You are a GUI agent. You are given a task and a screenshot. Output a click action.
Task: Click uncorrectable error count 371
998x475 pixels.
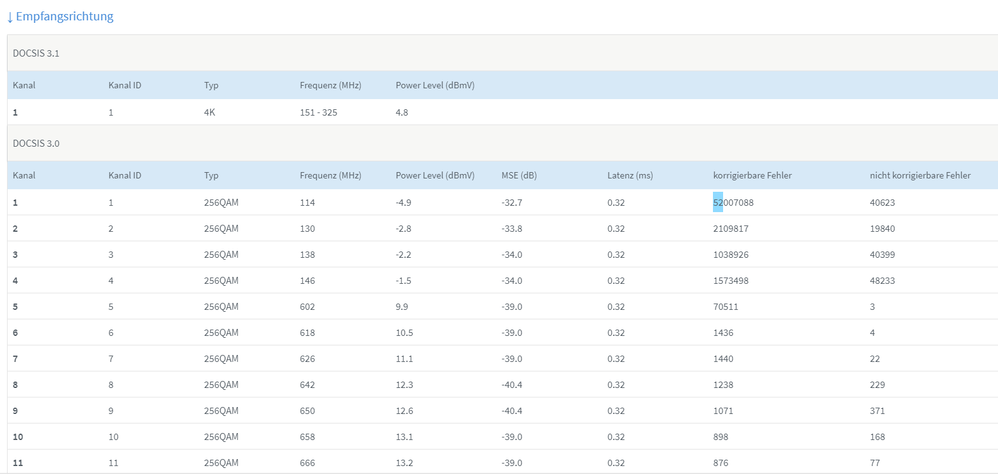coord(877,411)
